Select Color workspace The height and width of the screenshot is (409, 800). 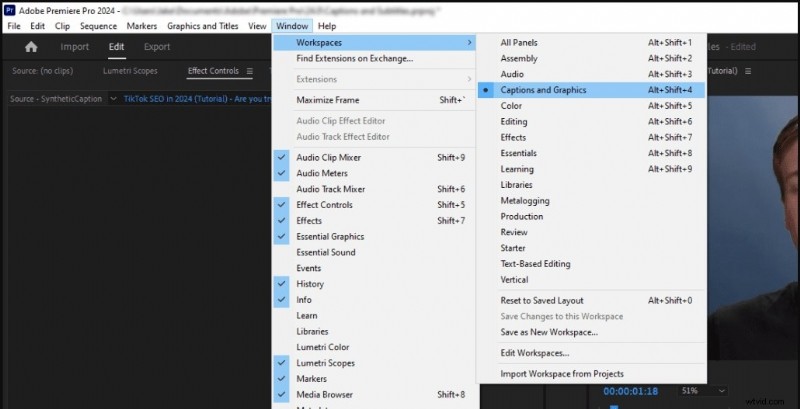(x=591, y=106)
